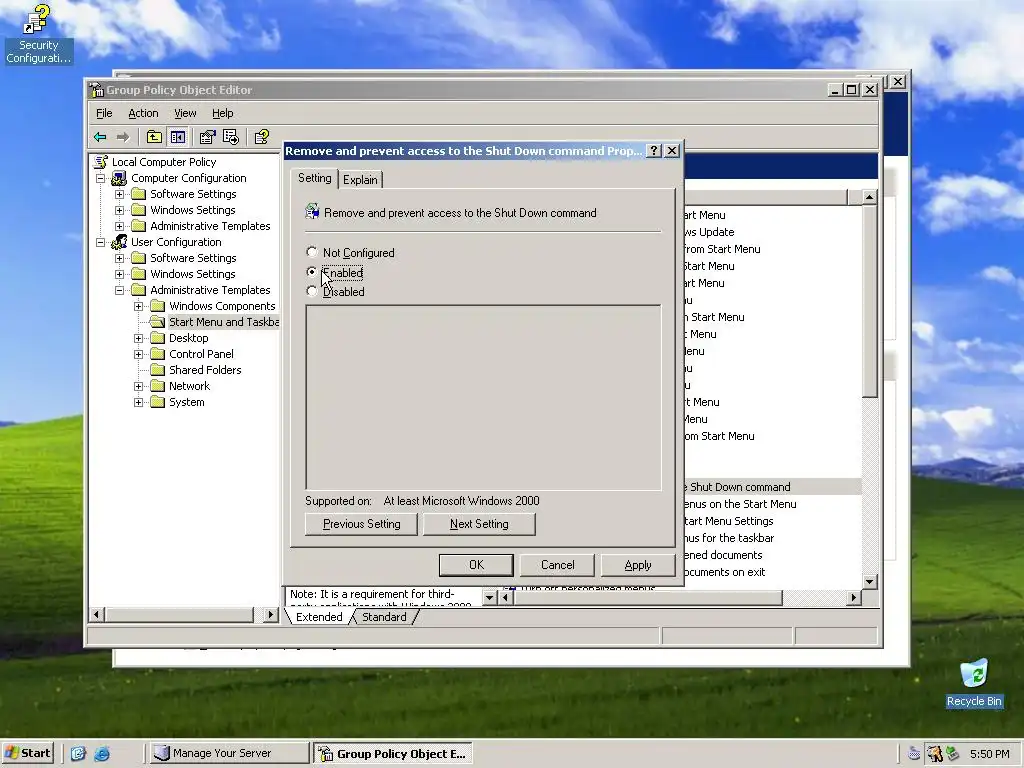The height and width of the screenshot is (768, 1024).
Task: Click the User Configuration node icon
Action: tap(119, 242)
